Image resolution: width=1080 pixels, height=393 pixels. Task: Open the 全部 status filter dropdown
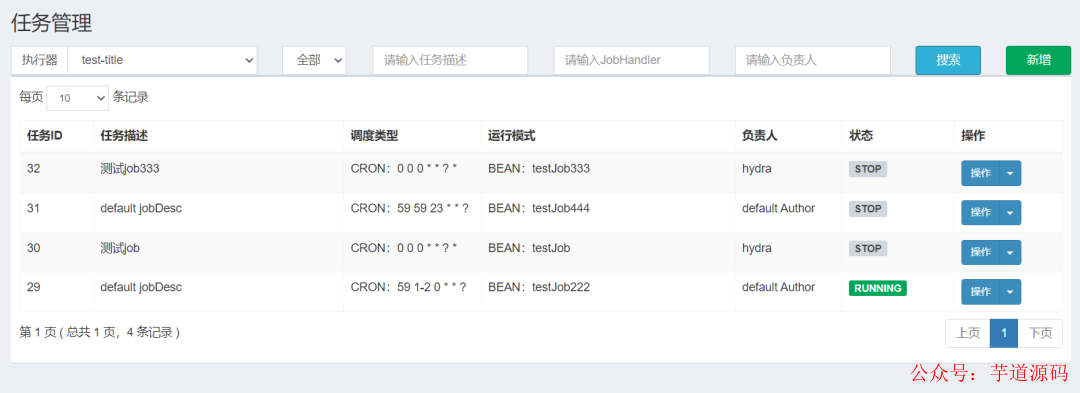coord(314,61)
